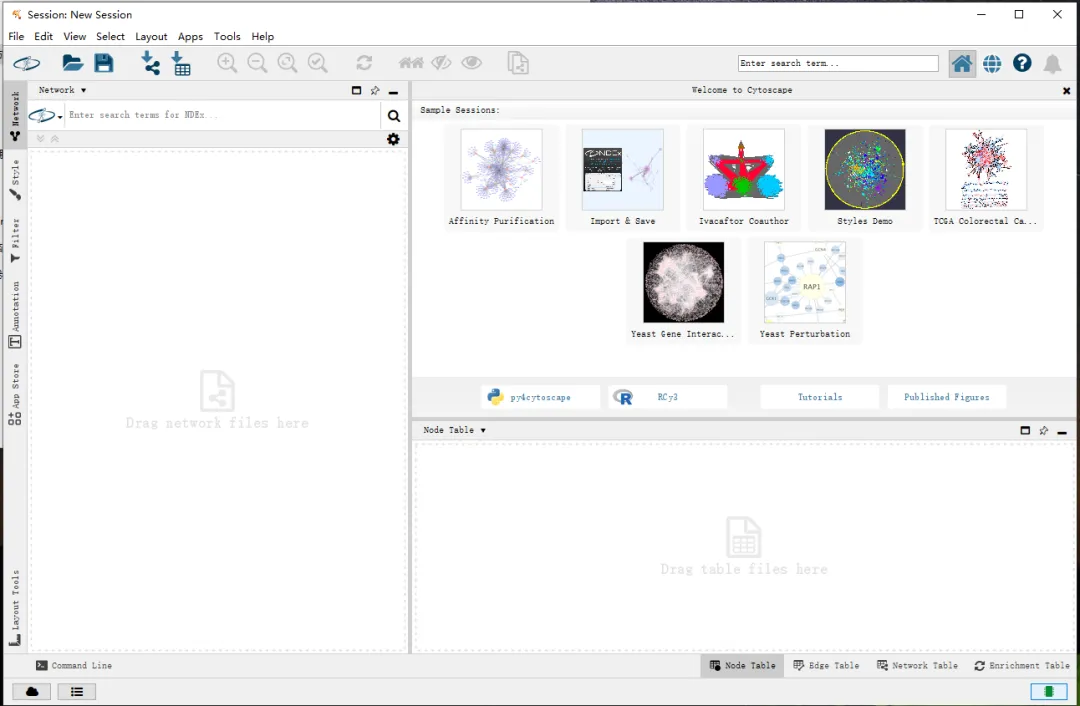Open NDEx search provider dropdown
Screen dimensions: 1080x706
click(45, 116)
